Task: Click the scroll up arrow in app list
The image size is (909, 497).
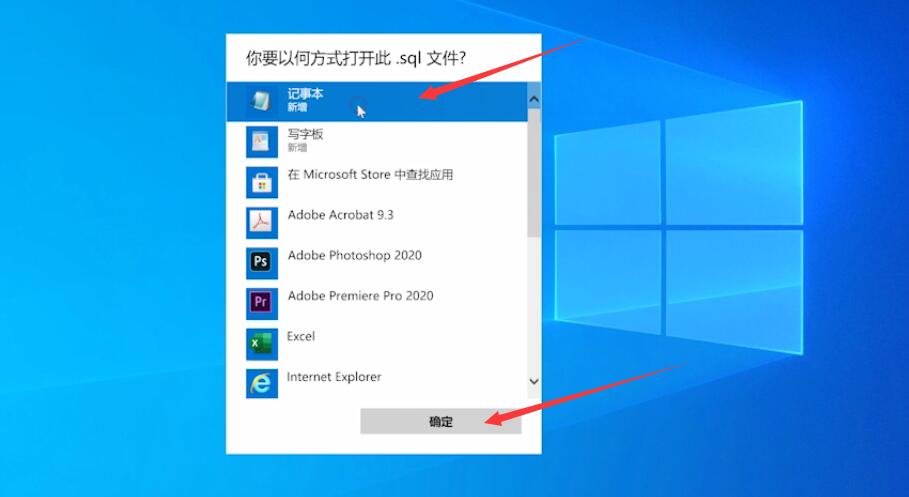Action: (534, 99)
